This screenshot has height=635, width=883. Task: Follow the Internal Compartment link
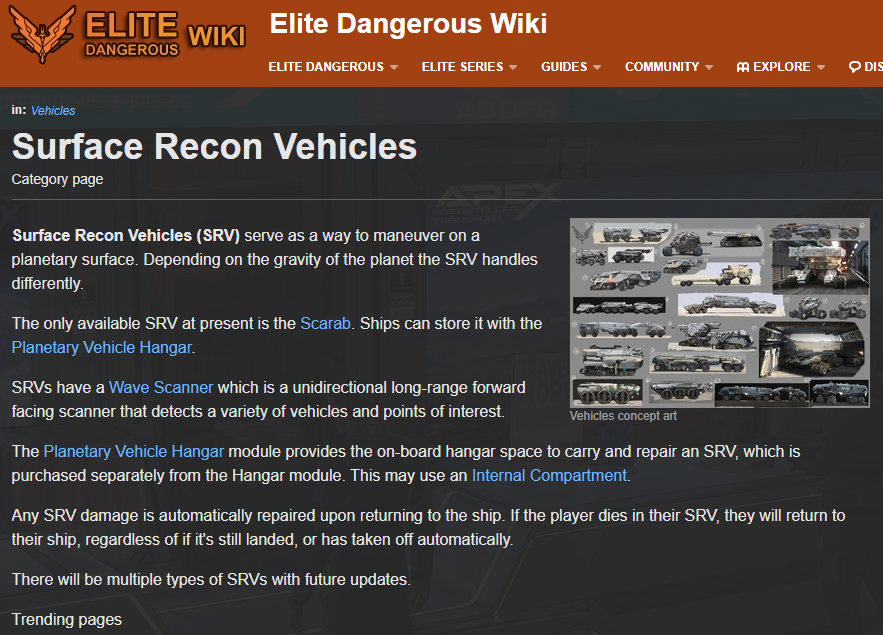pyautogui.click(x=549, y=476)
